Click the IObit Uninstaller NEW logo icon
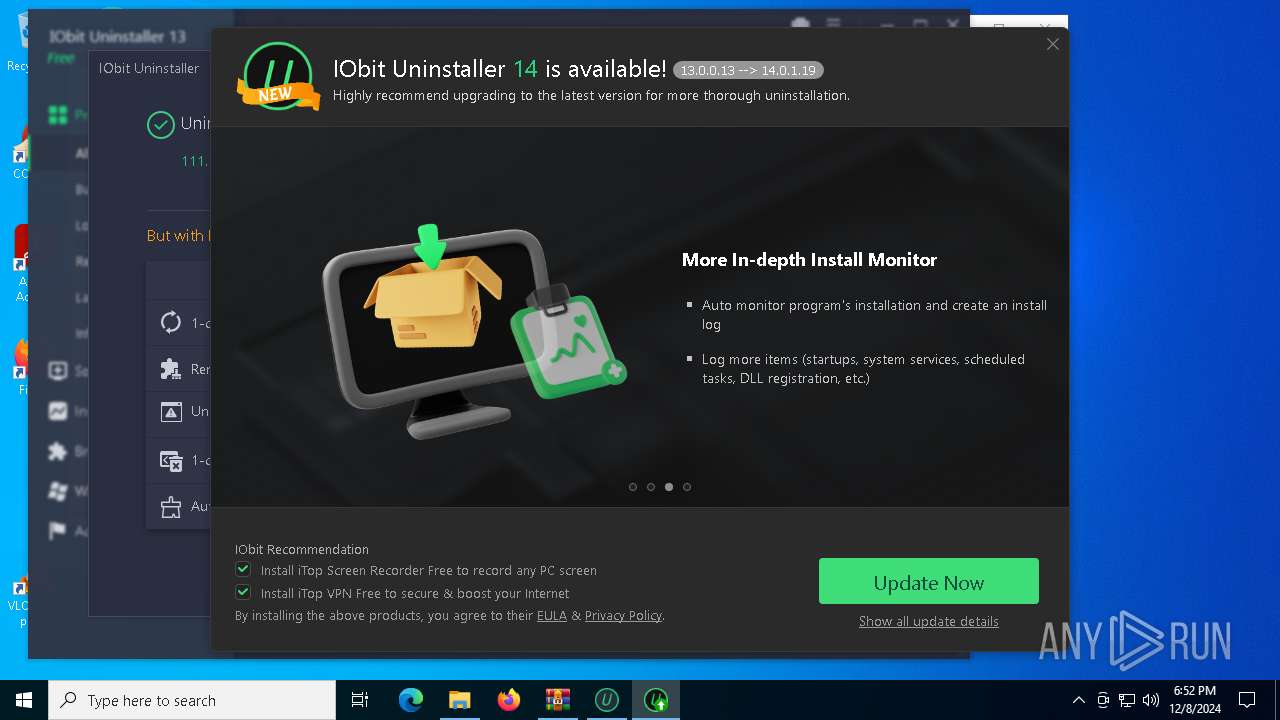Viewport: 1280px width, 720px height. coord(277,77)
